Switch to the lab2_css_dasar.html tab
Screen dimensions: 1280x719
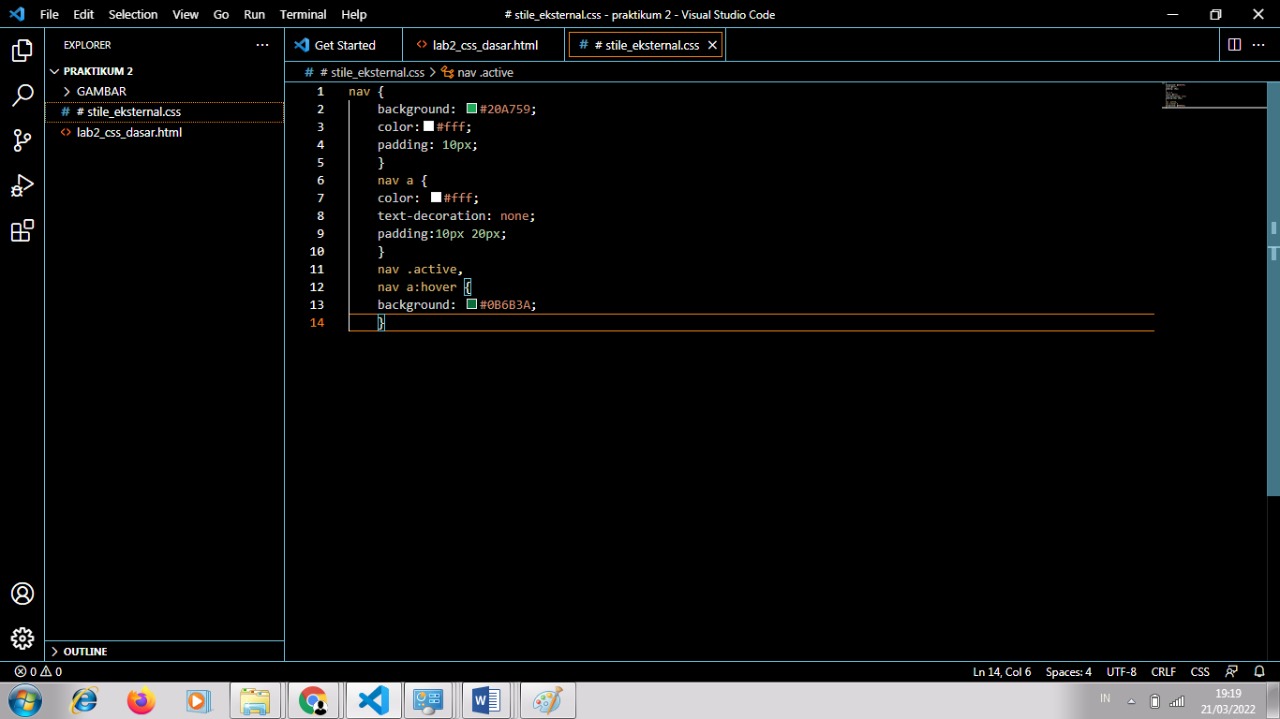(x=485, y=44)
